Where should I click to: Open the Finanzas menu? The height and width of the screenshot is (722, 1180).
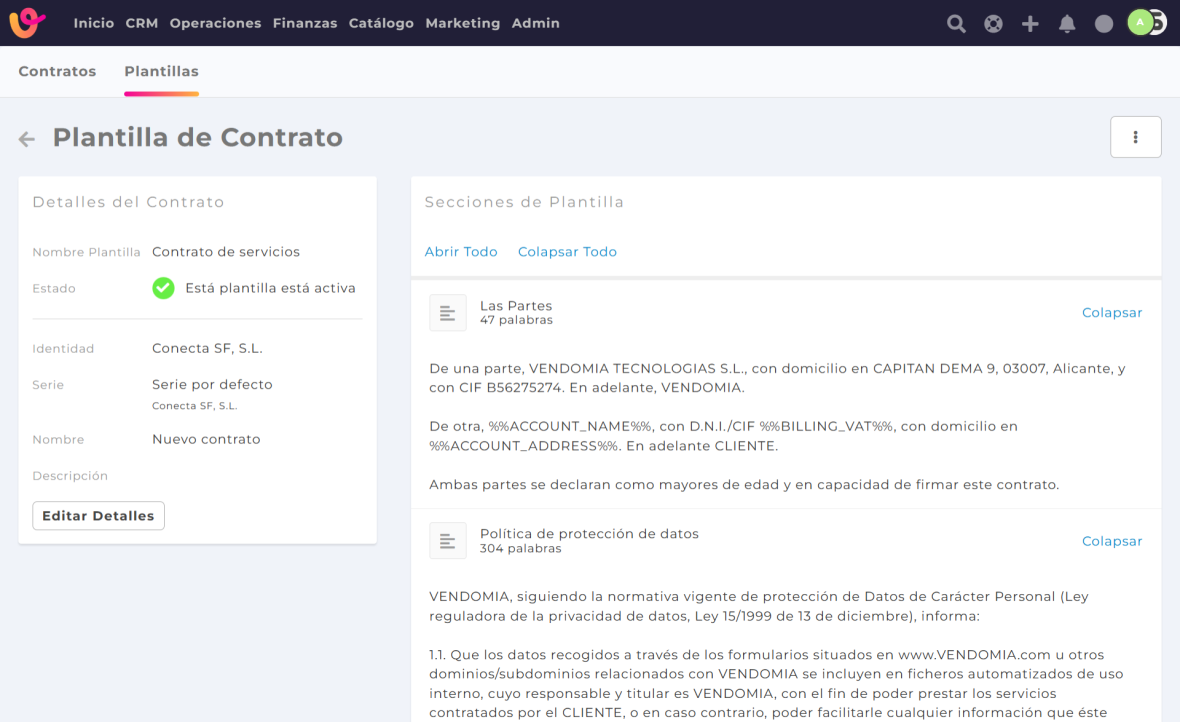click(x=305, y=23)
